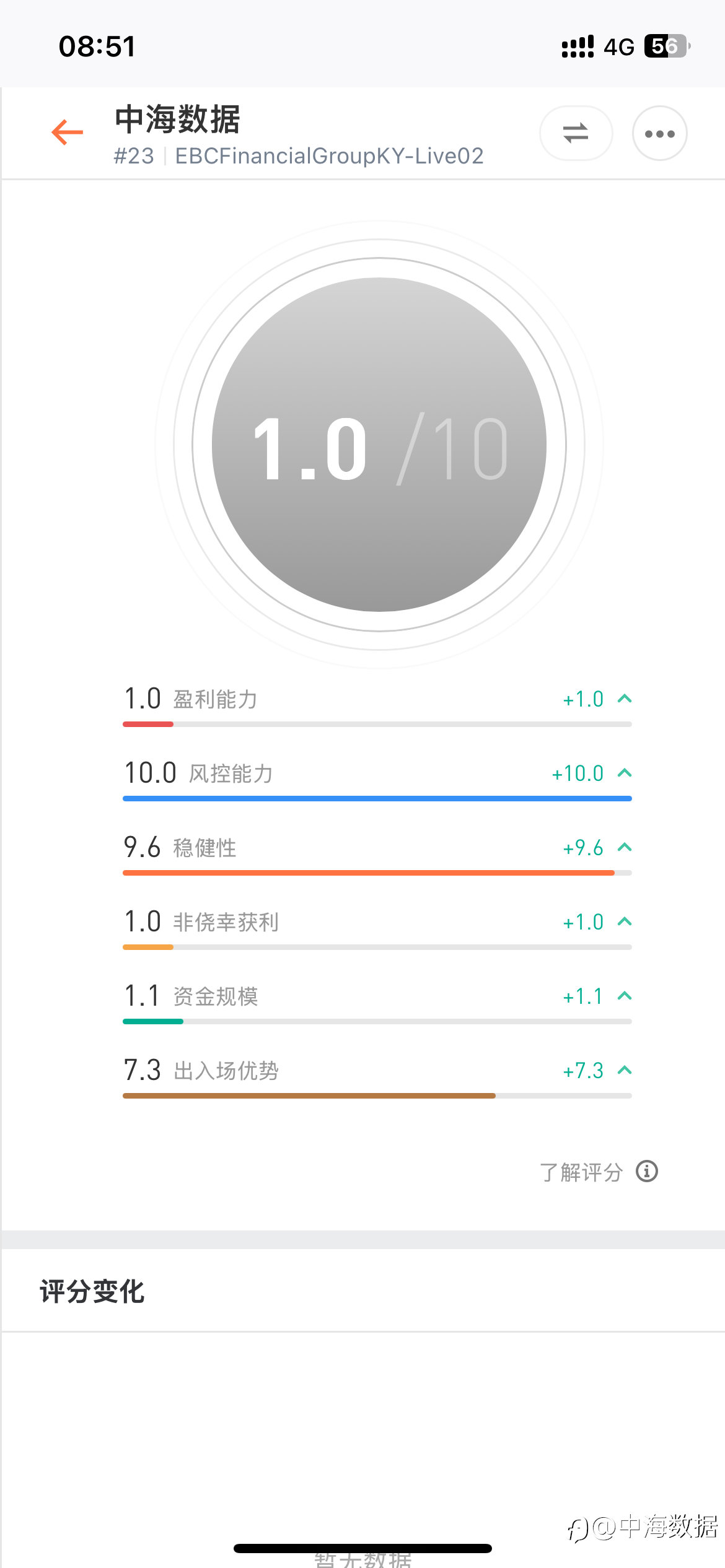Tap the 1.0/10 overall score circle

tap(379, 445)
